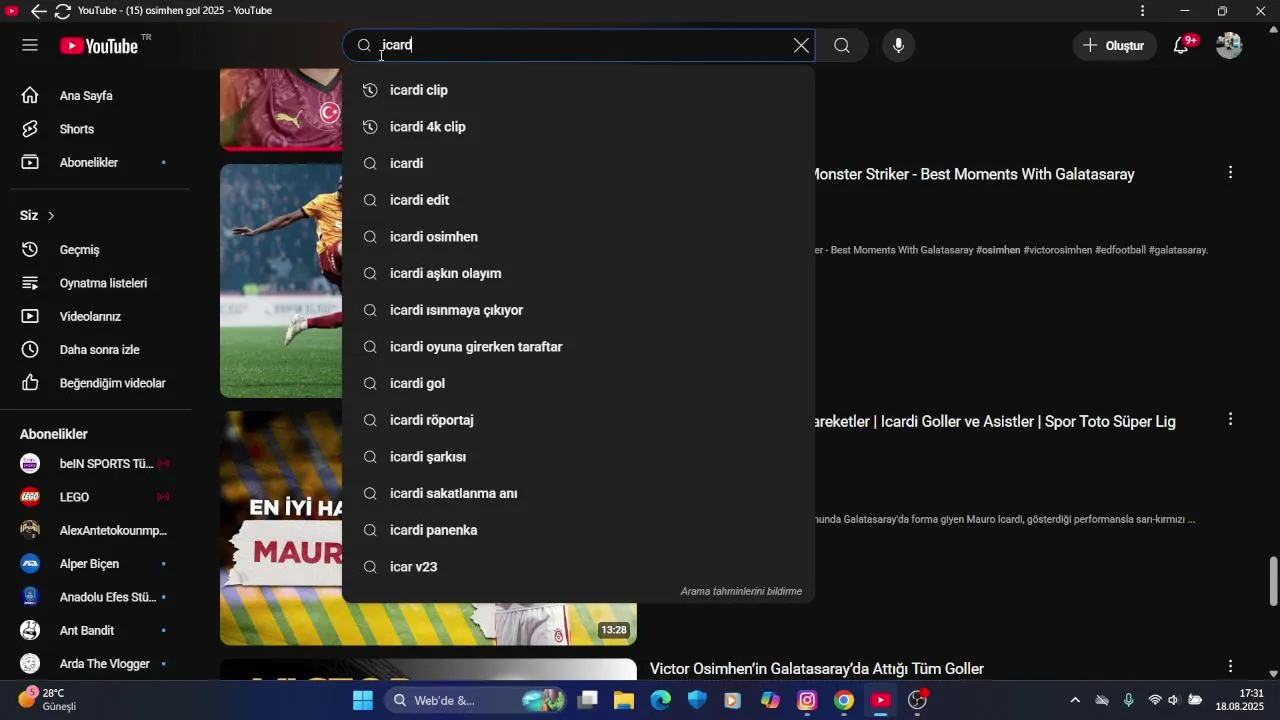Select suggestion 'icardi aşkın olayım'
This screenshot has width=1280, height=720.
(x=578, y=273)
